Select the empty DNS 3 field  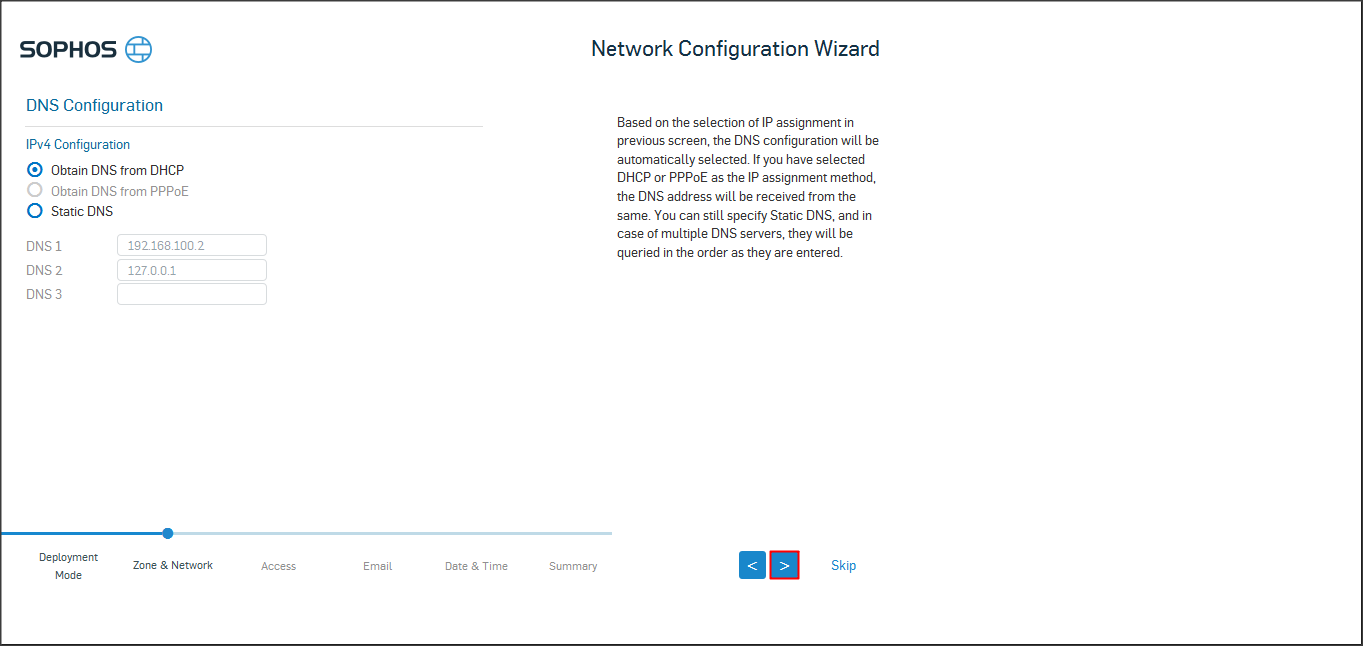click(x=191, y=294)
